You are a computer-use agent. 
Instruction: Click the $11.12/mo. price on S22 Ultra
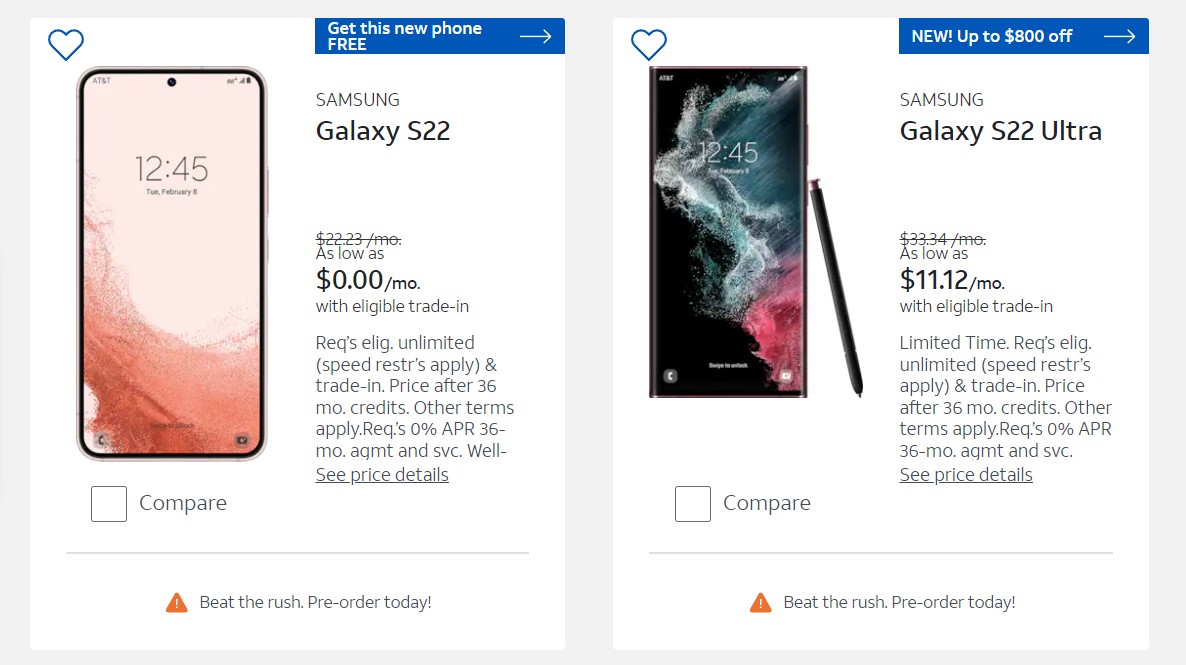(934, 279)
